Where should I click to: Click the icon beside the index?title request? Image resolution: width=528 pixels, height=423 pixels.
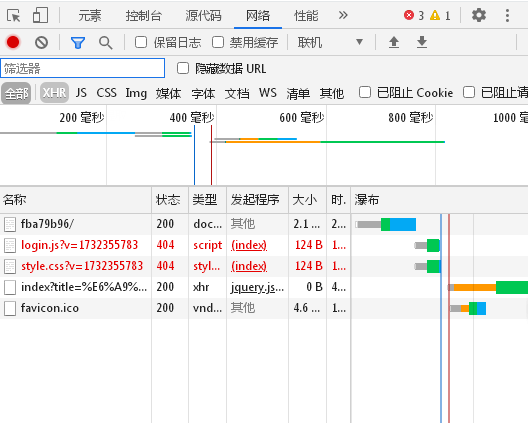coord(10,288)
